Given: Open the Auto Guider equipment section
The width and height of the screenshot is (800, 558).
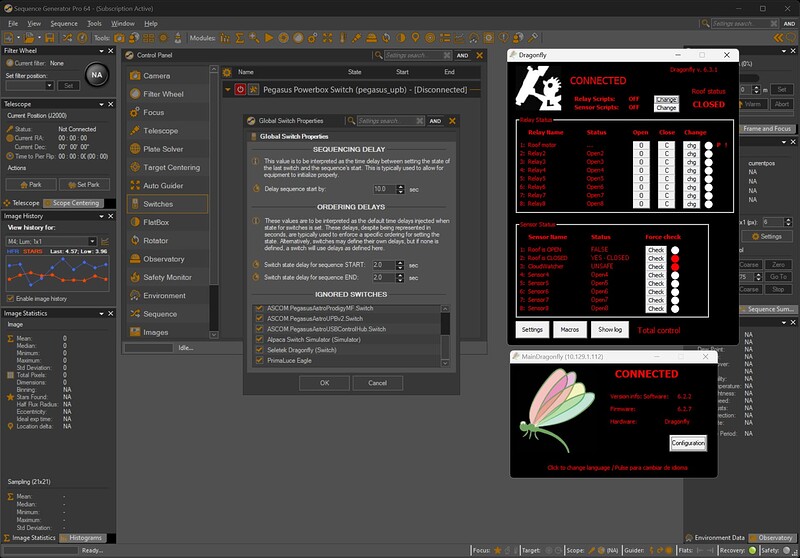Looking at the screenshot, I should point(163,186).
